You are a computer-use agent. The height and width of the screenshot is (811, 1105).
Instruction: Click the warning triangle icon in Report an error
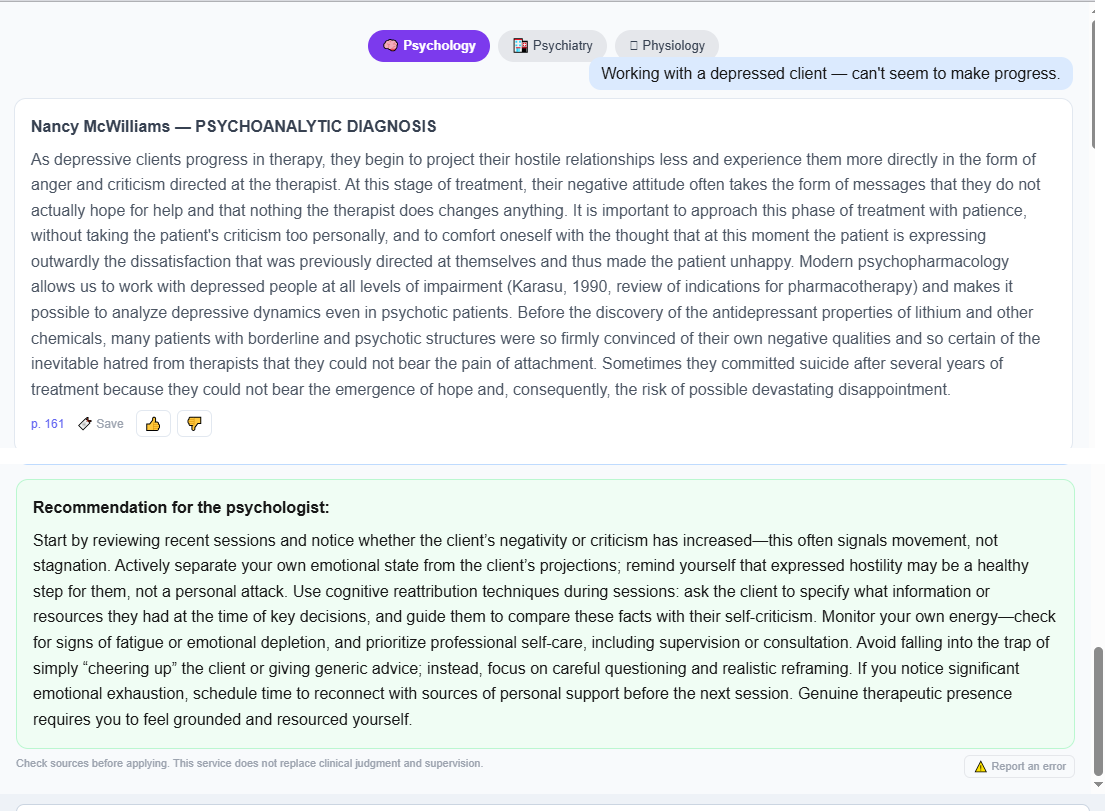(x=980, y=767)
